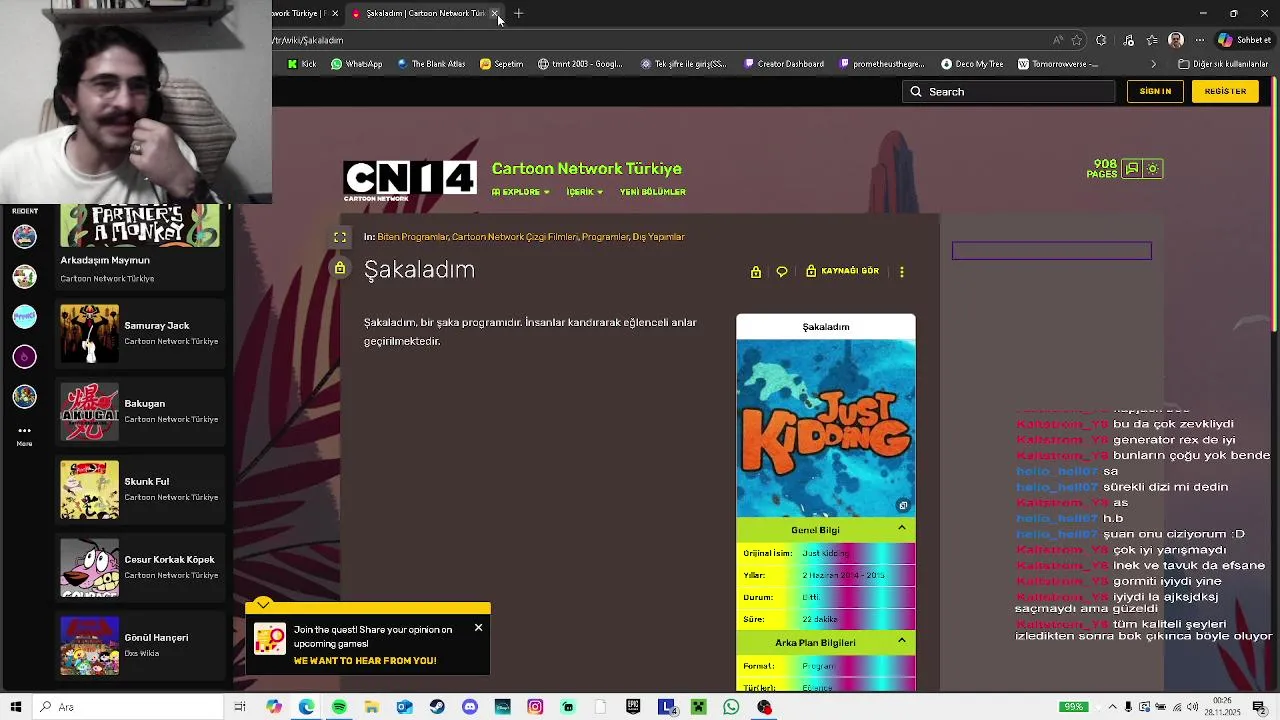This screenshot has width=1280, height=720.
Task: Open Discord from the taskbar
Action: (470, 707)
